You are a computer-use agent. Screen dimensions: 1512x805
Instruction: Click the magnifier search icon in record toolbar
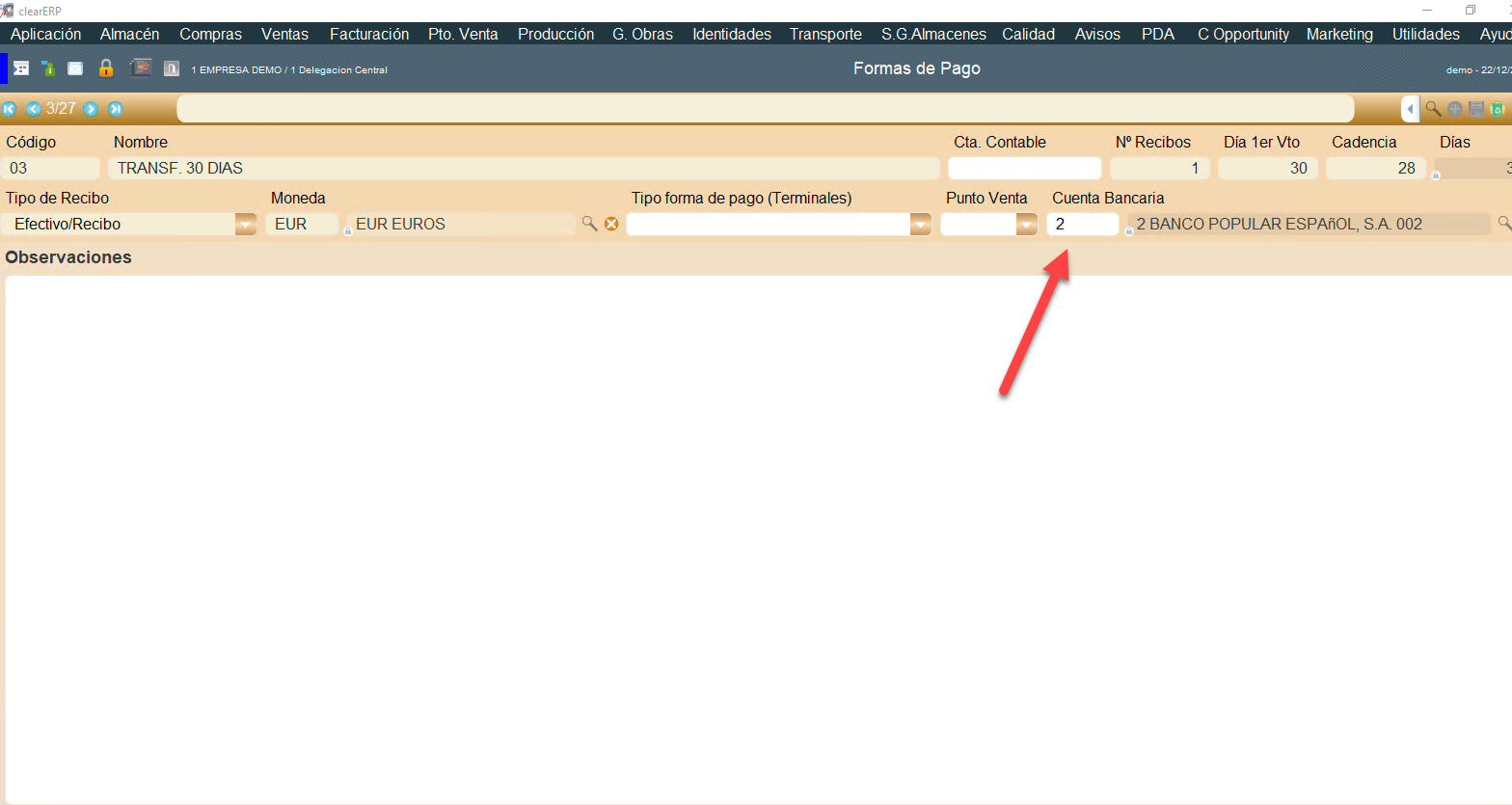pyautogui.click(x=1433, y=109)
